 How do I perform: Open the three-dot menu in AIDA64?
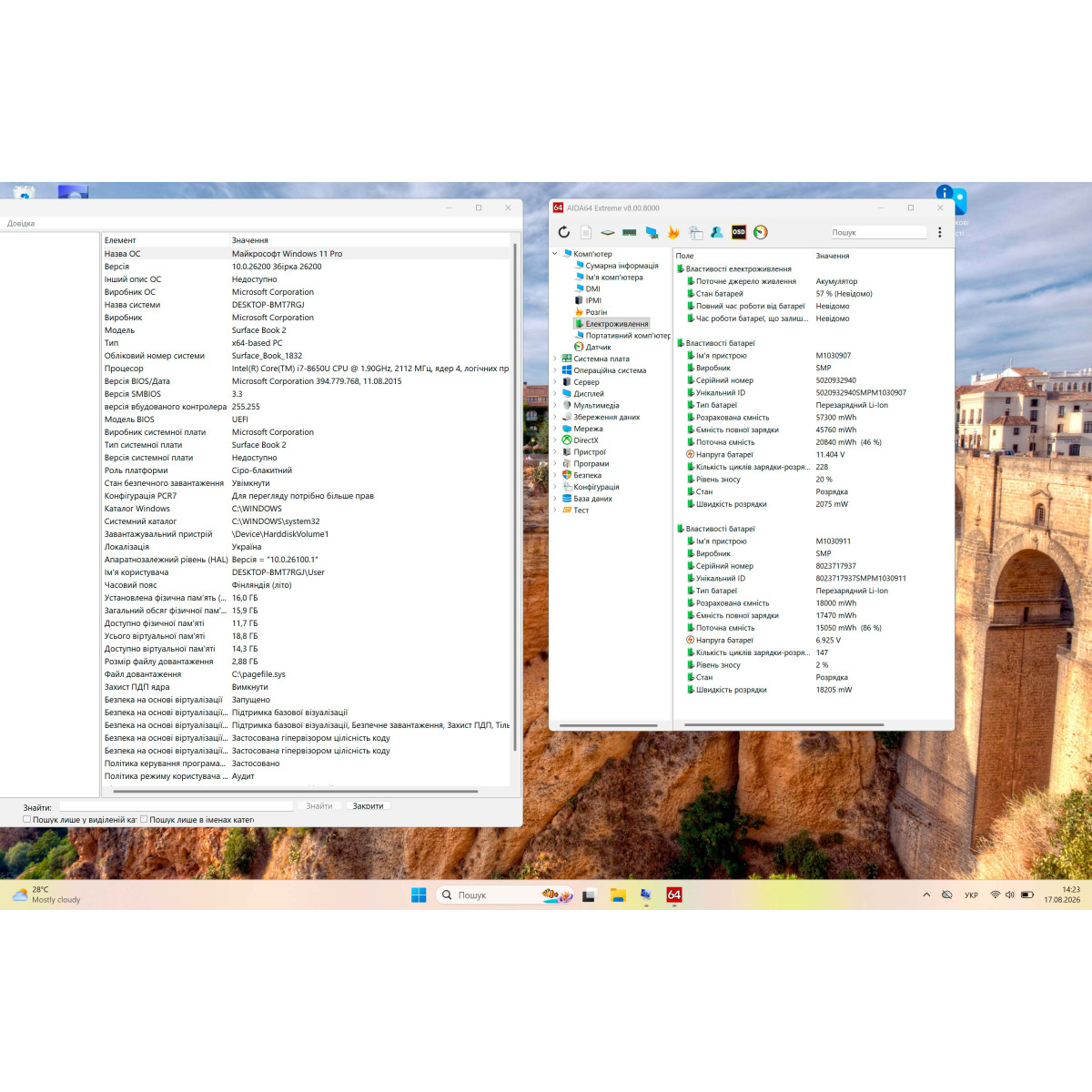click(940, 232)
